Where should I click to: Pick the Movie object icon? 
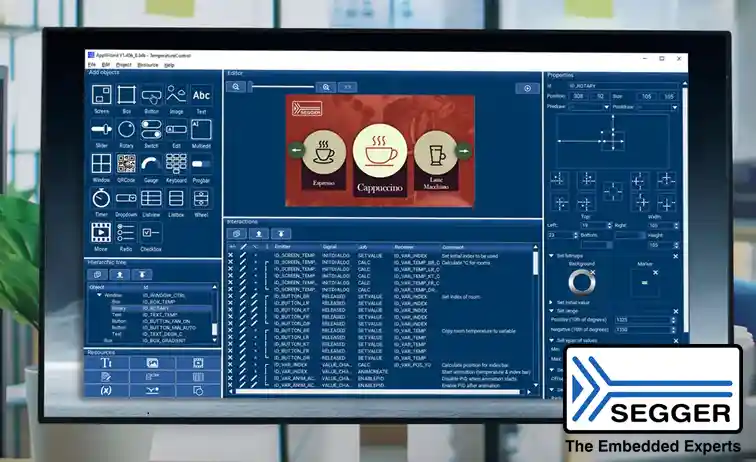click(x=101, y=232)
